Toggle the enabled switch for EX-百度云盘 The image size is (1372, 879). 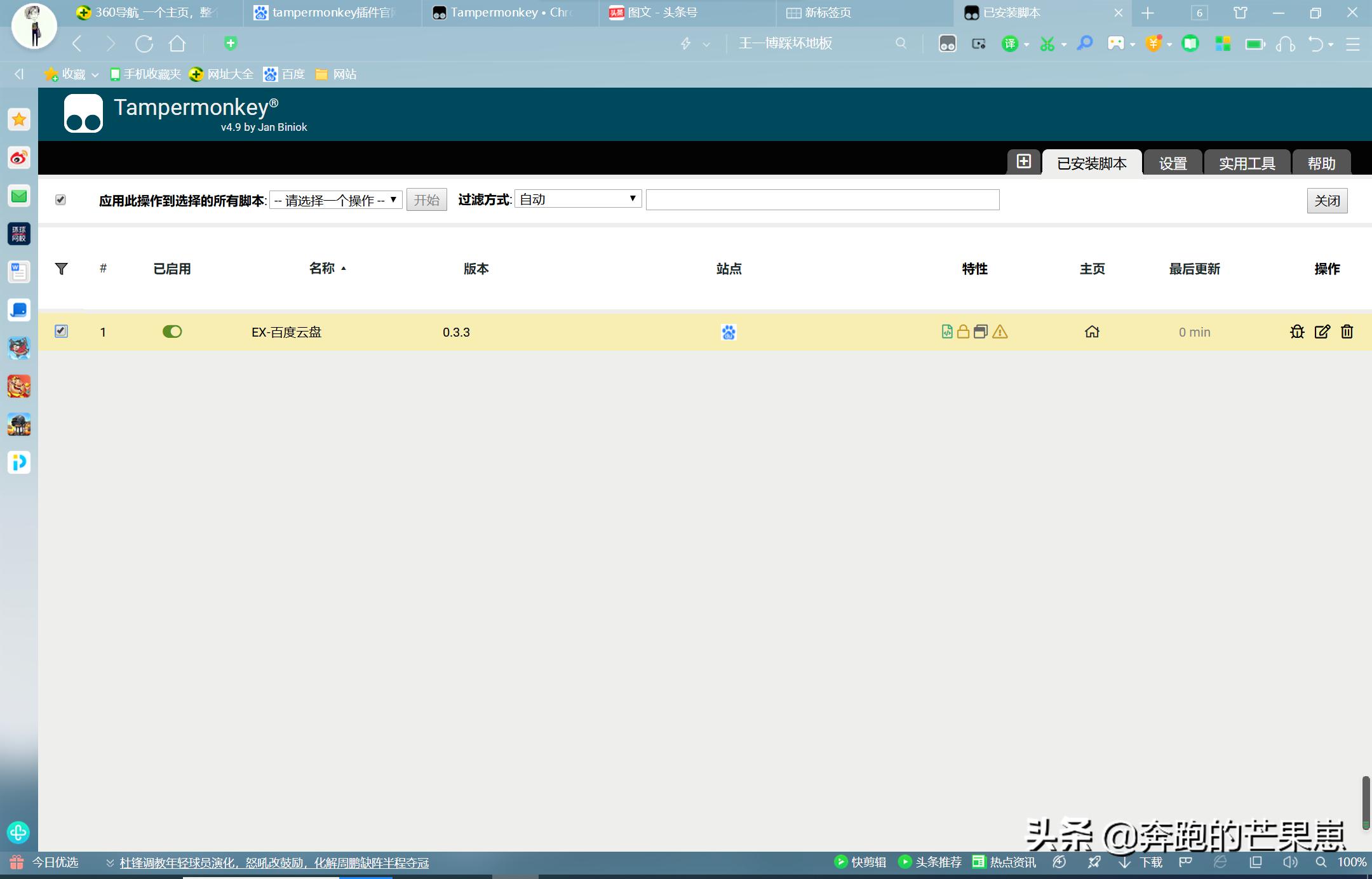point(172,331)
